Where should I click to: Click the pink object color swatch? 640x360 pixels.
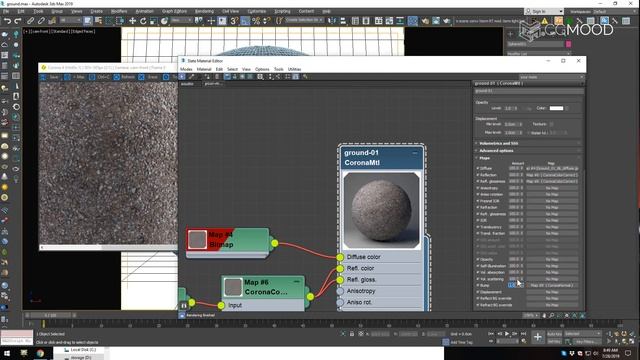click(x=568, y=44)
